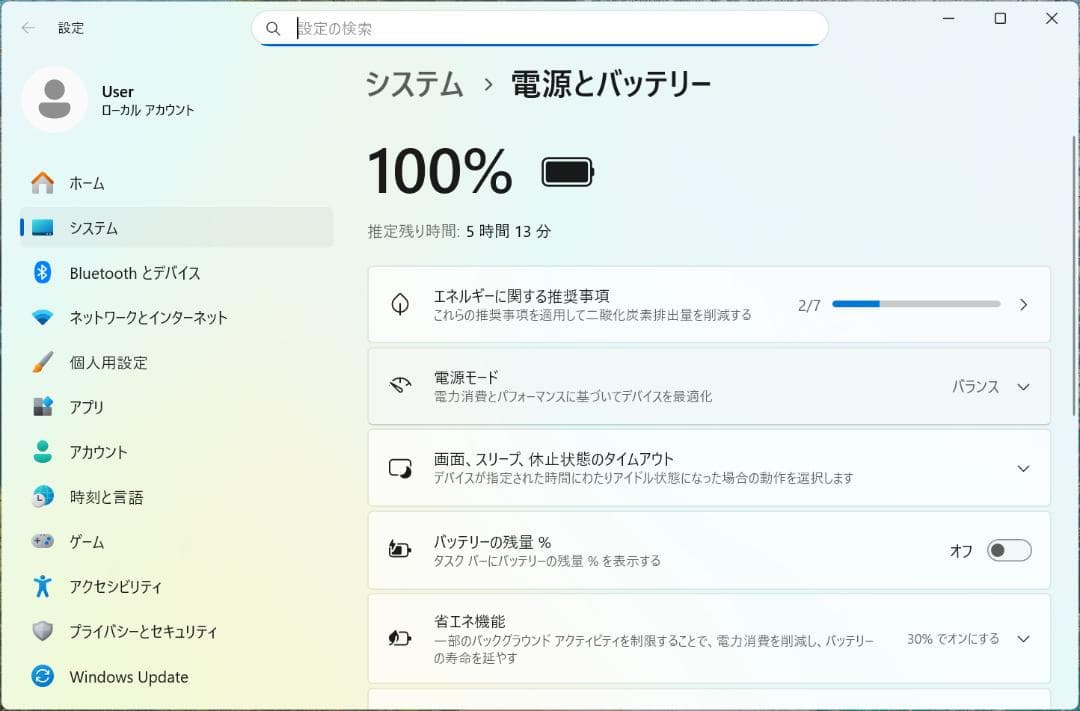1080x711 pixels.
Task: Select the アクセシビリティ person icon
Action: click(41, 587)
